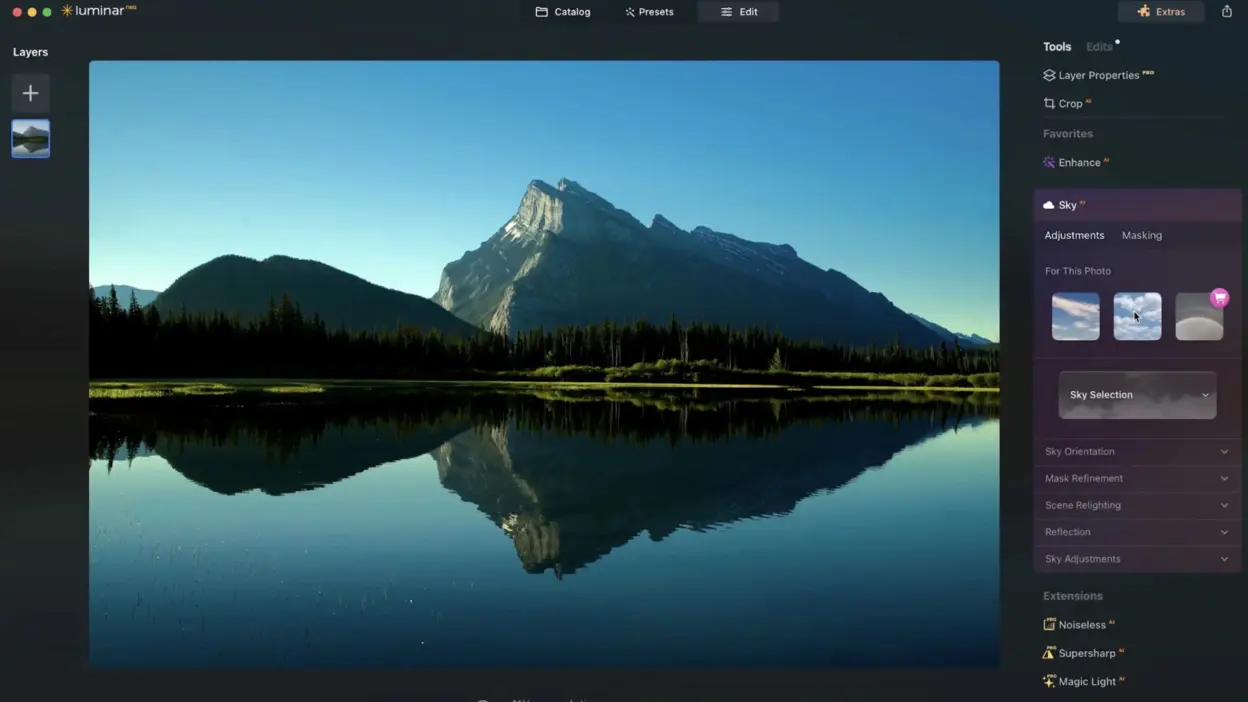Click the mountain photo in canvas
Image resolution: width=1248 pixels, height=702 pixels.
(x=544, y=363)
